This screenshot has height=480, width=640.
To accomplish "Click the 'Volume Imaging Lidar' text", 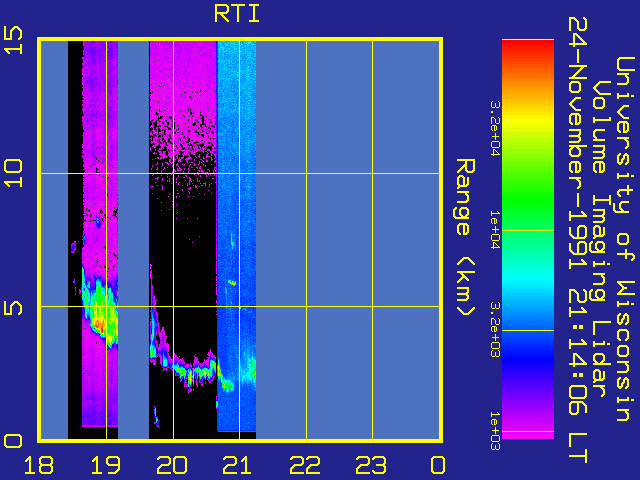I will [600, 238].
